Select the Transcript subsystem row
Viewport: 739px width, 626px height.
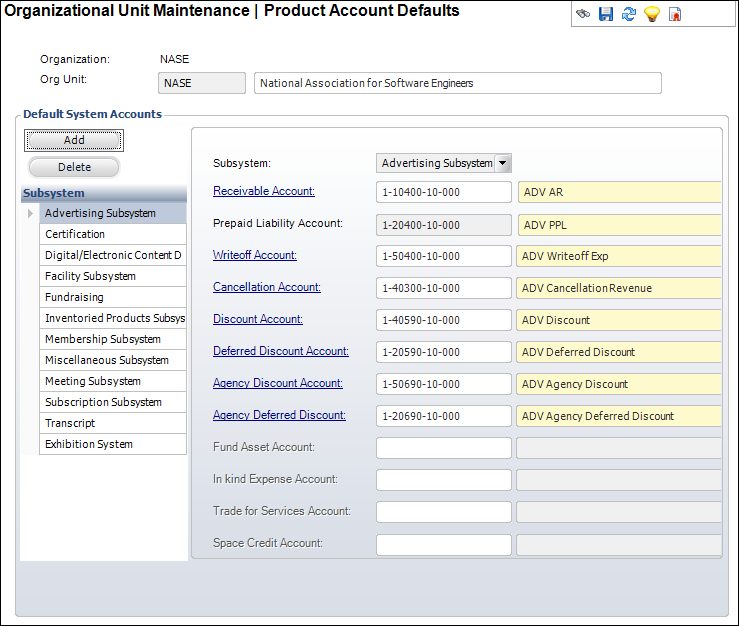(70, 423)
